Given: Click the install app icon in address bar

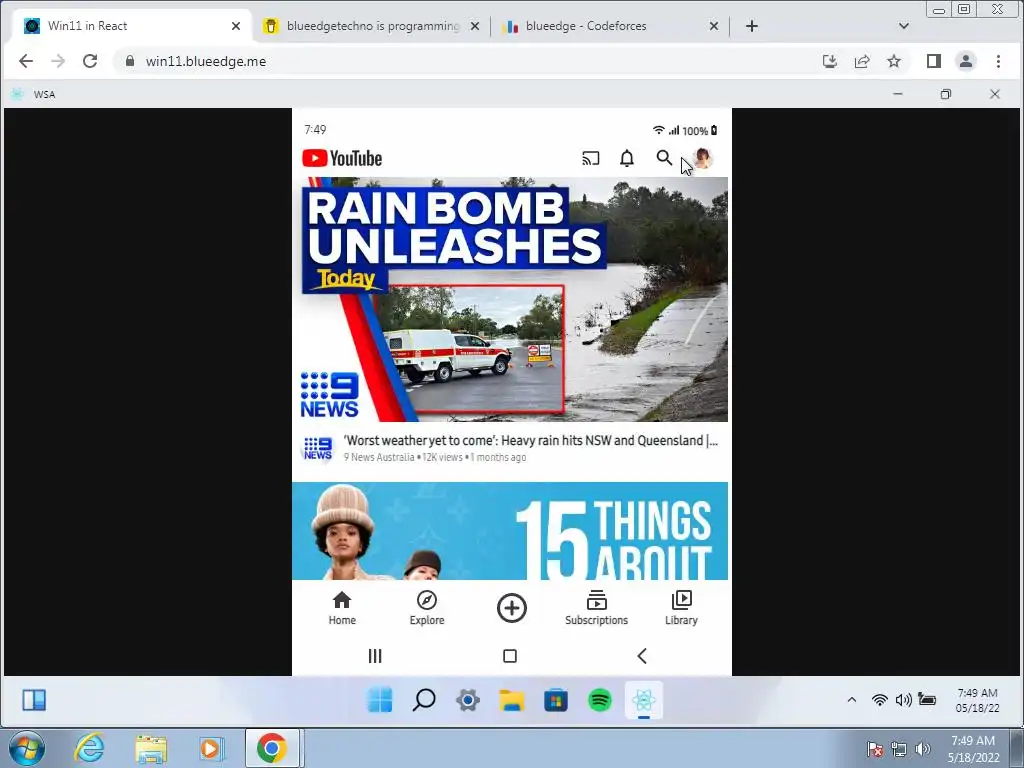Looking at the screenshot, I should click(829, 61).
